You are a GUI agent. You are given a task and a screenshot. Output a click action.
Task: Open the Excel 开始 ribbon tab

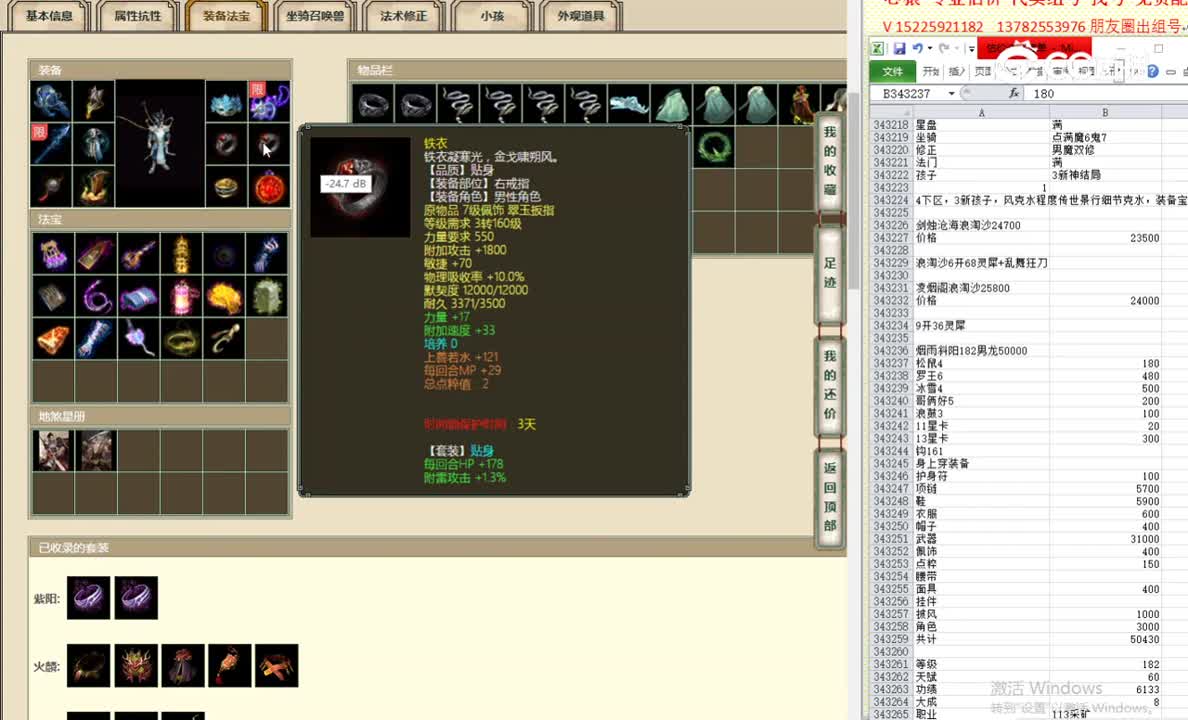[930, 71]
